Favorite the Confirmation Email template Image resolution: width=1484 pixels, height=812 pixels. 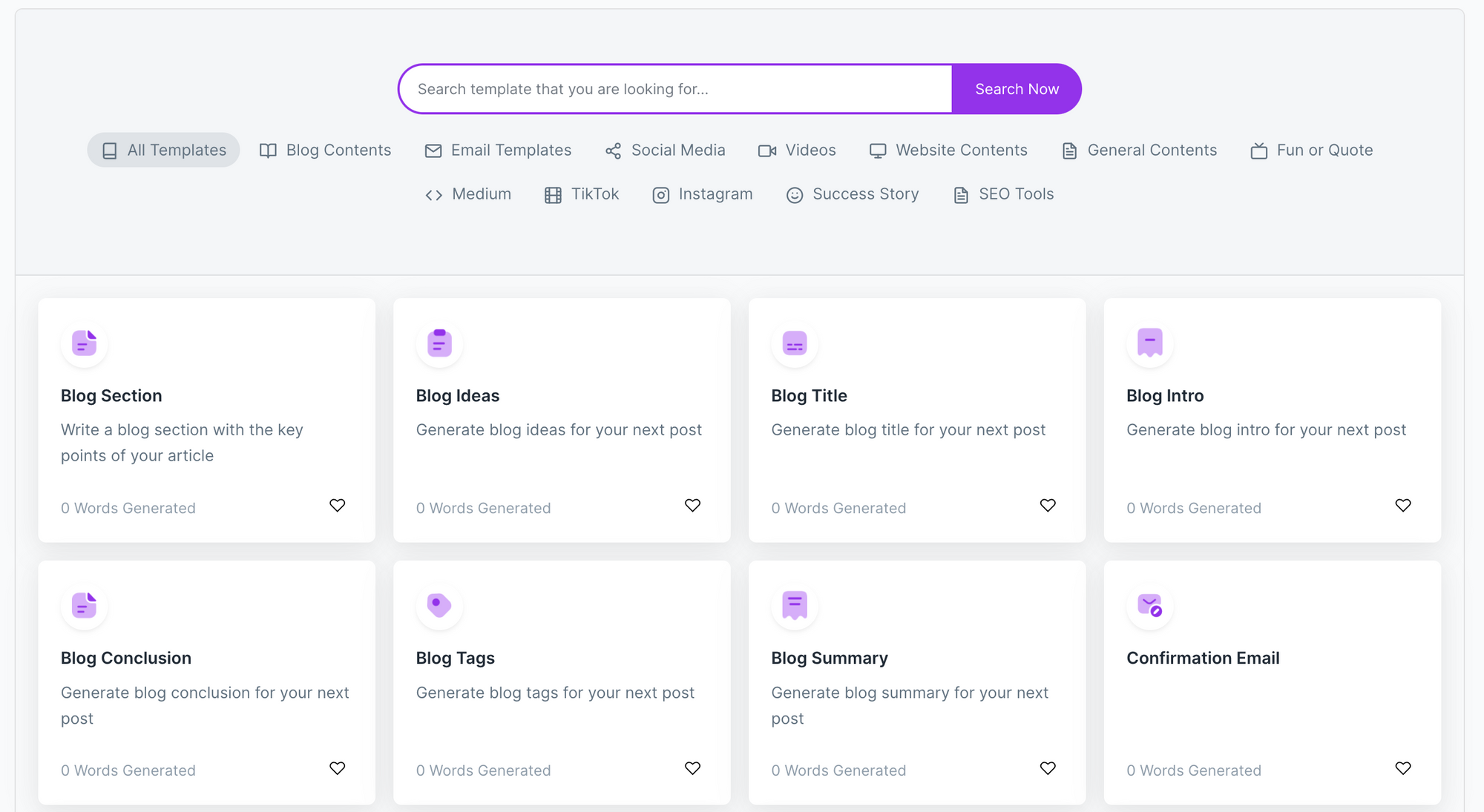pyautogui.click(x=1402, y=768)
